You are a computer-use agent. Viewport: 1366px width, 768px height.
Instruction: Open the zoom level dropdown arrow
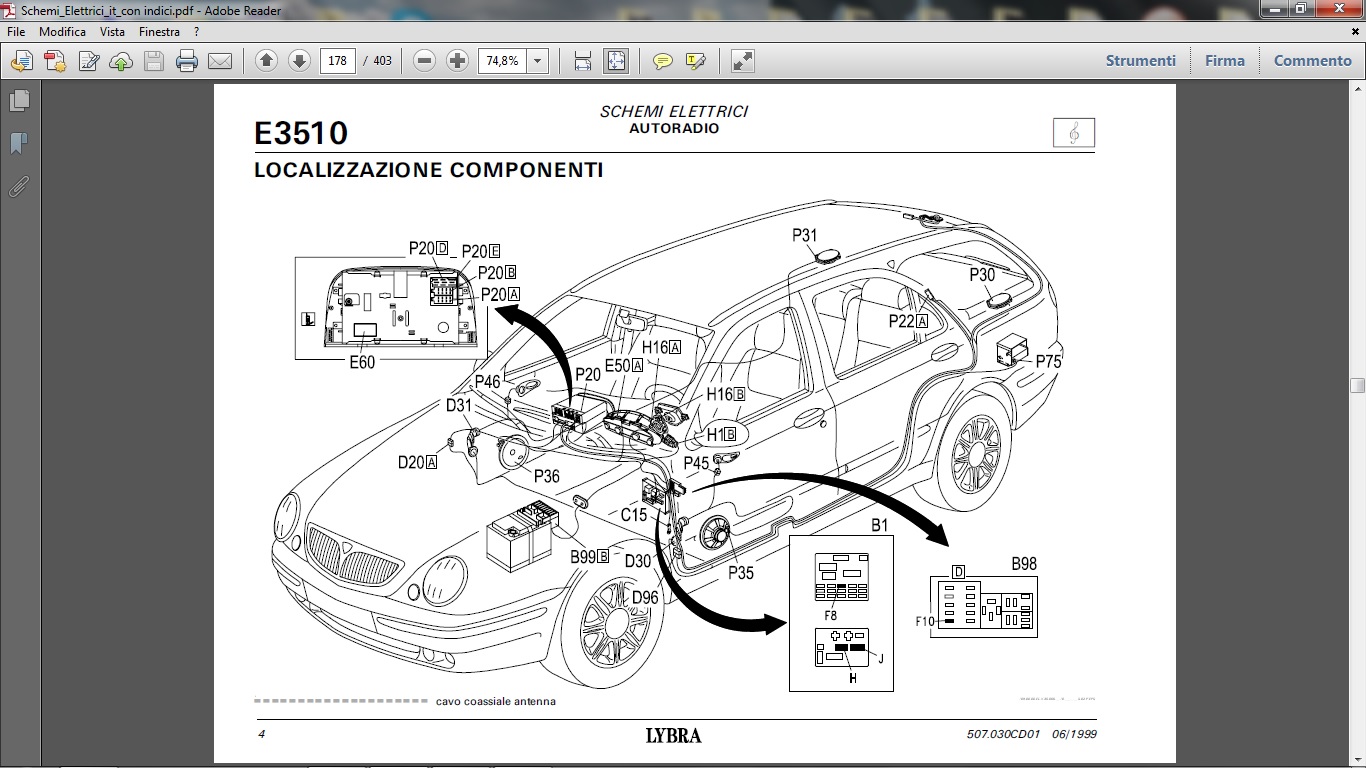pos(538,61)
